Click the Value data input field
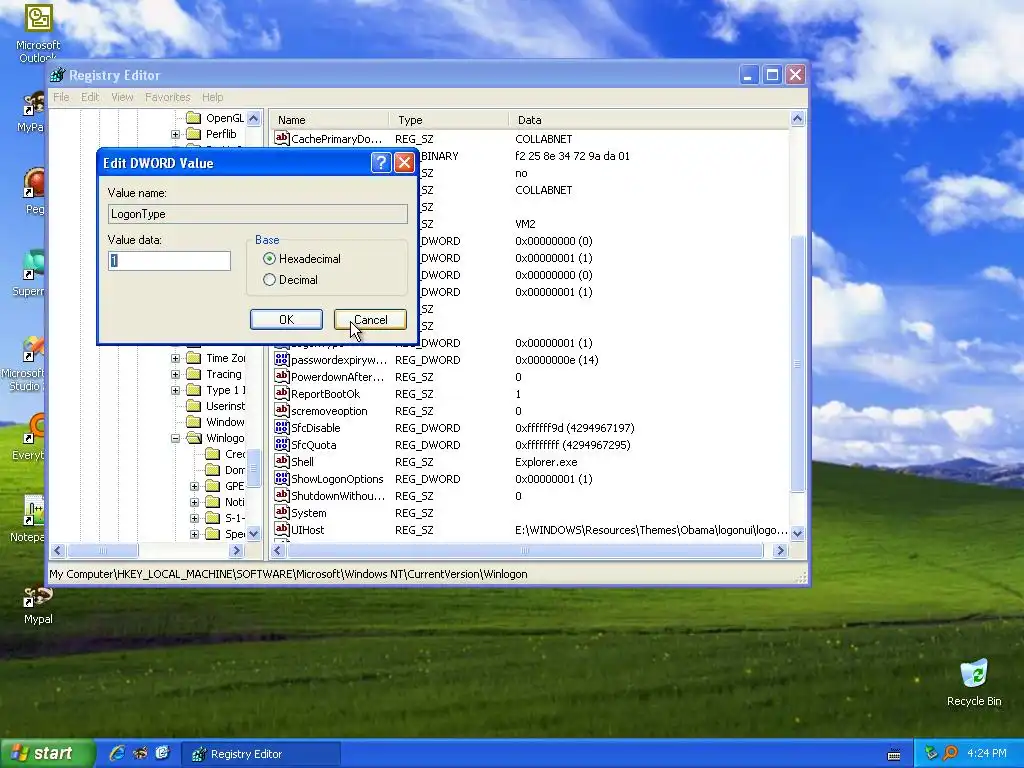 pyautogui.click(x=169, y=261)
